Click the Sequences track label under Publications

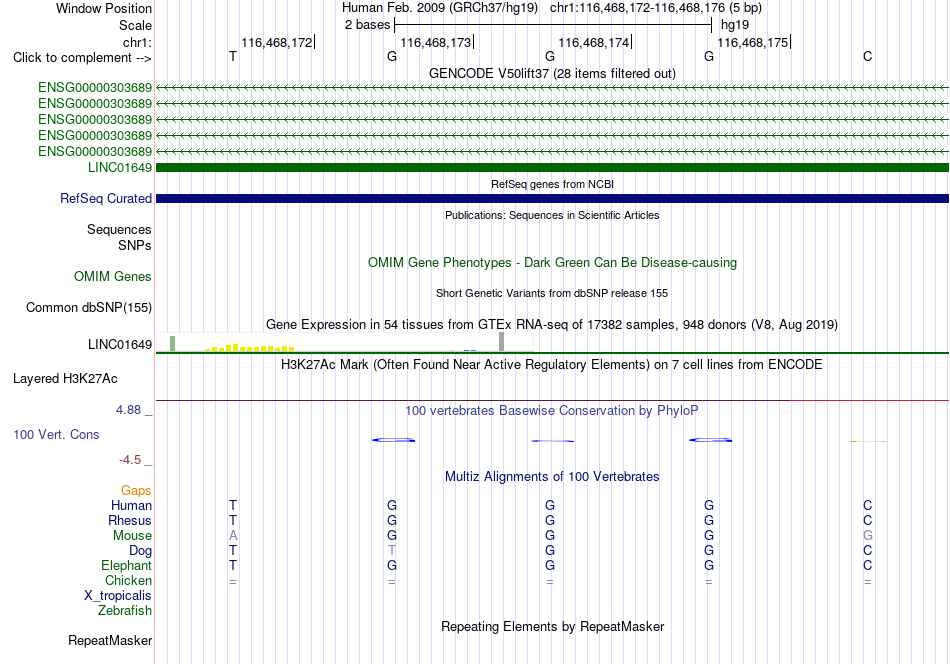coord(119,230)
